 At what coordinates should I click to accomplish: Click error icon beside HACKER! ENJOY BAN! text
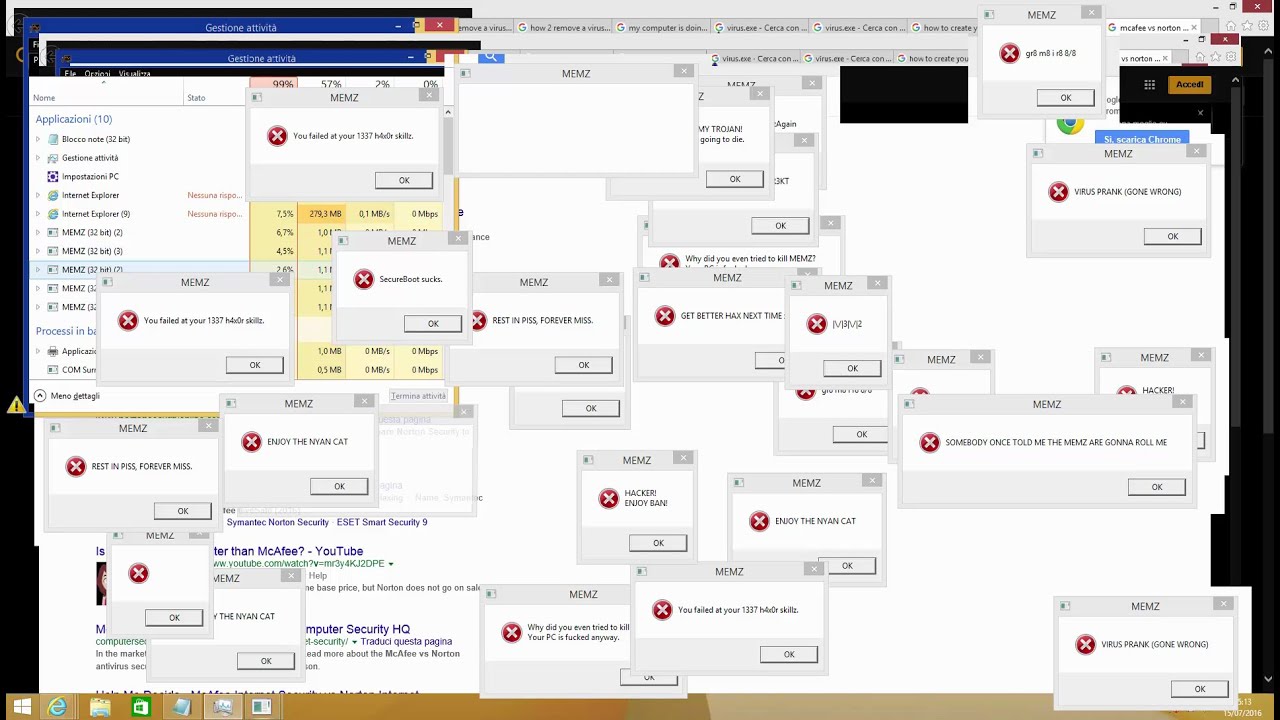(609, 499)
